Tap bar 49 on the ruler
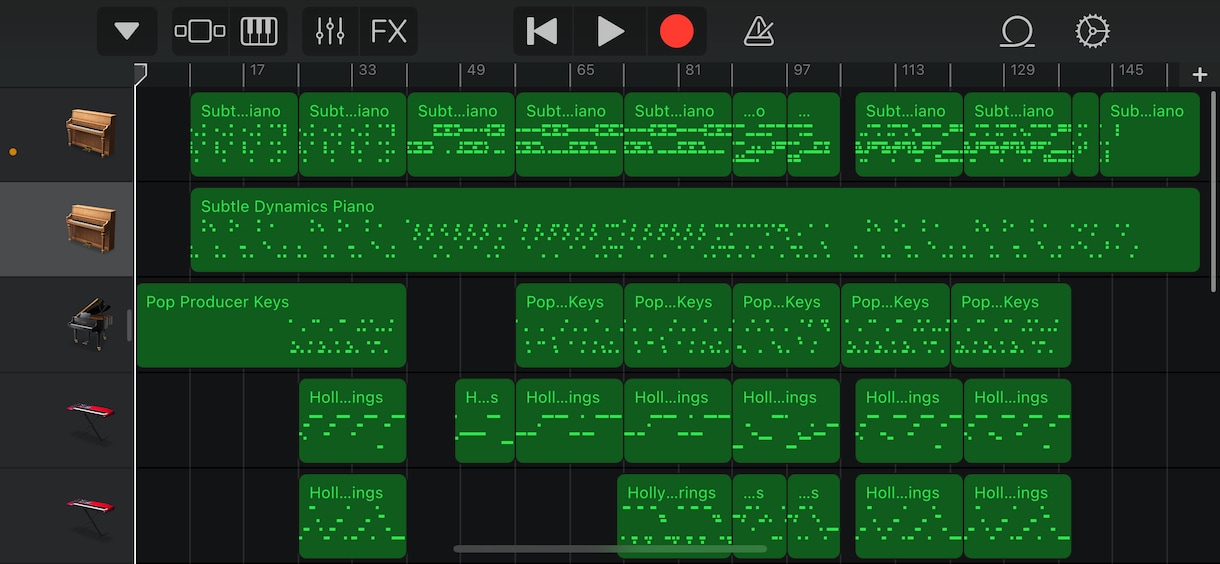1220x564 pixels. tap(476, 70)
